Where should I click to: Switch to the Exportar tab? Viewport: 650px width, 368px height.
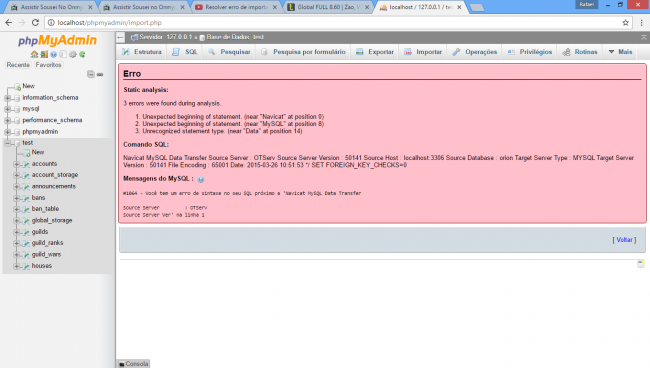pos(375,52)
